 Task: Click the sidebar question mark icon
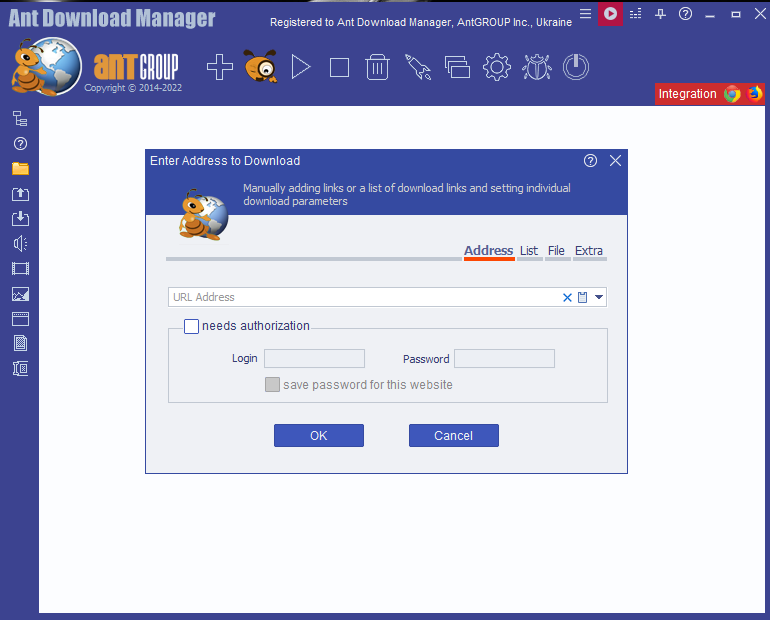coord(20,144)
